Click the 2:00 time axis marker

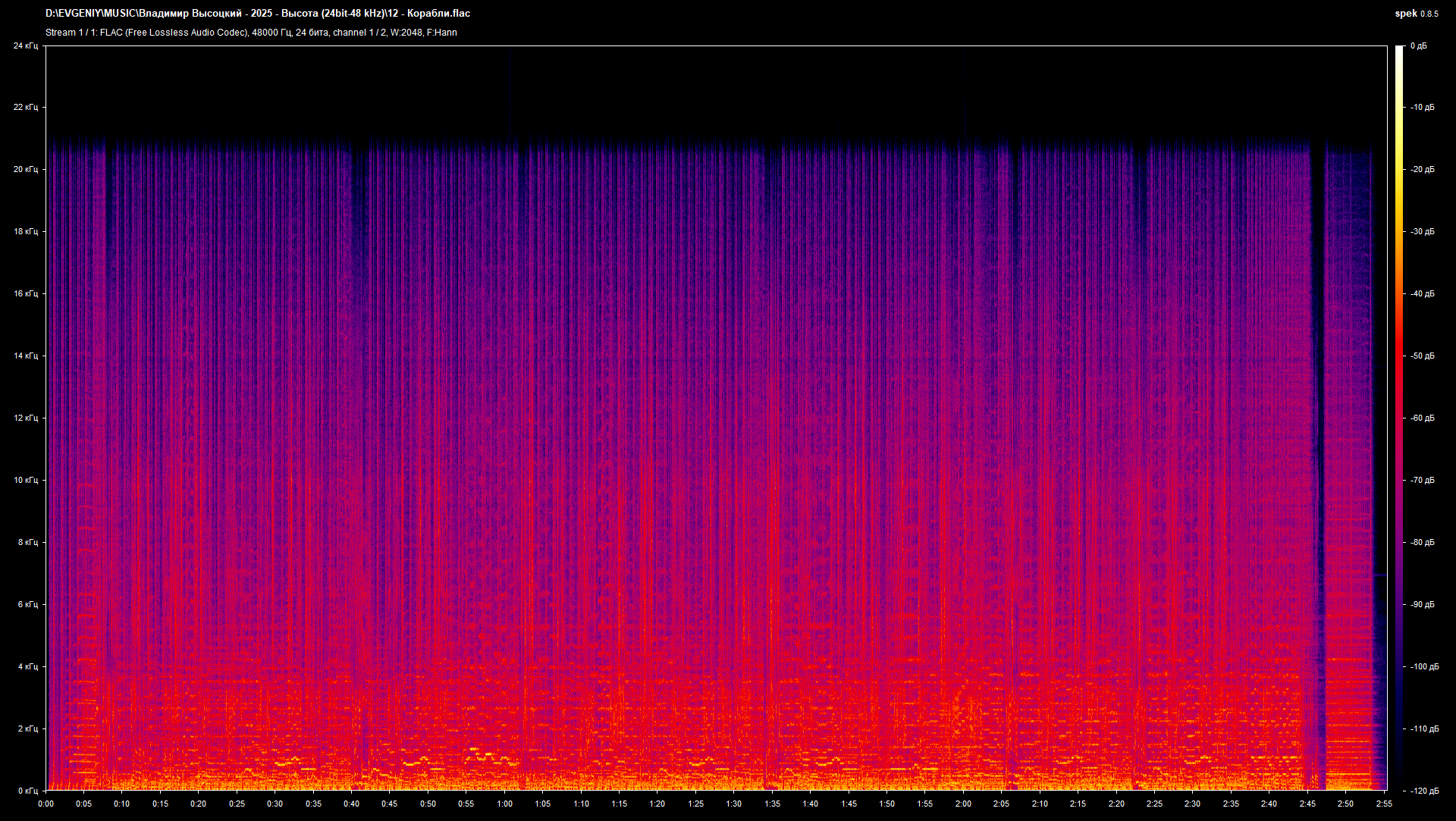(x=963, y=804)
